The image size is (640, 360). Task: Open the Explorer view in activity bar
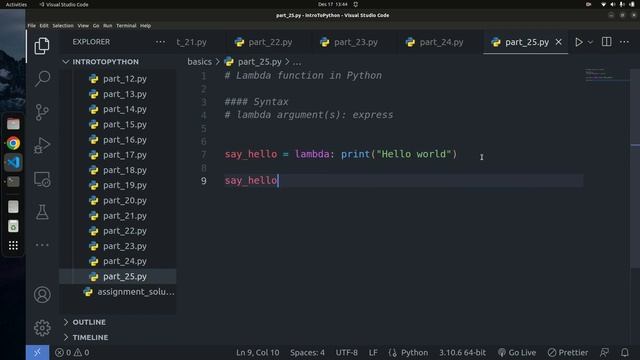[x=42, y=46]
